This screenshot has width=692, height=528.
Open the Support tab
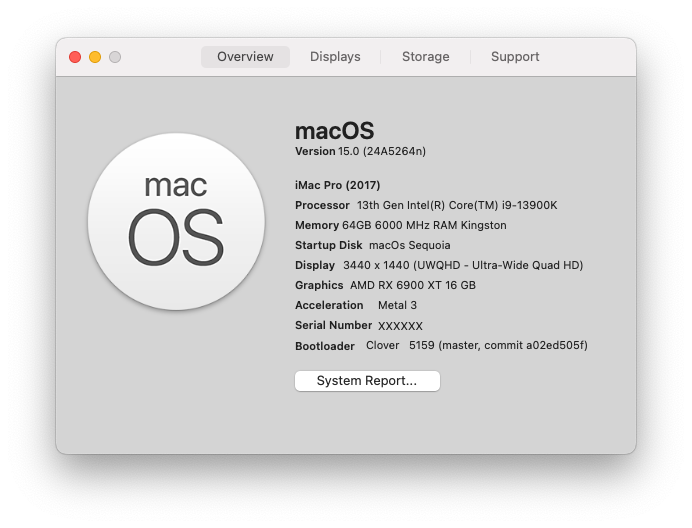pos(515,57)
